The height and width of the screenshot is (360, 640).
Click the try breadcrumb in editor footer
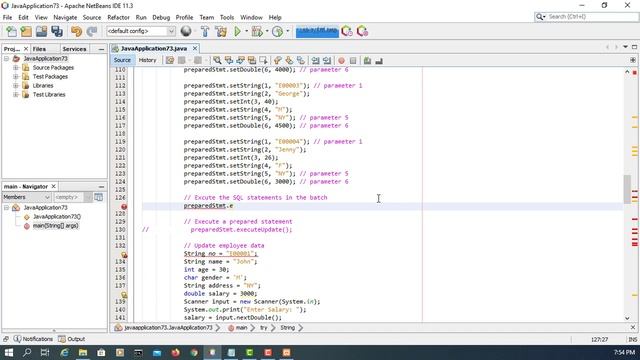tap(264, 328)
